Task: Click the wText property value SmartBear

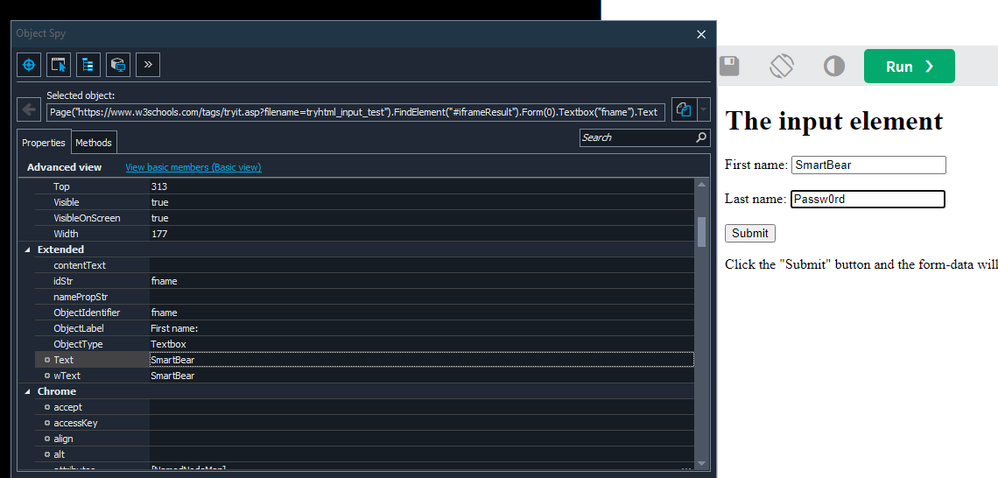Action: tap(172, 376)
